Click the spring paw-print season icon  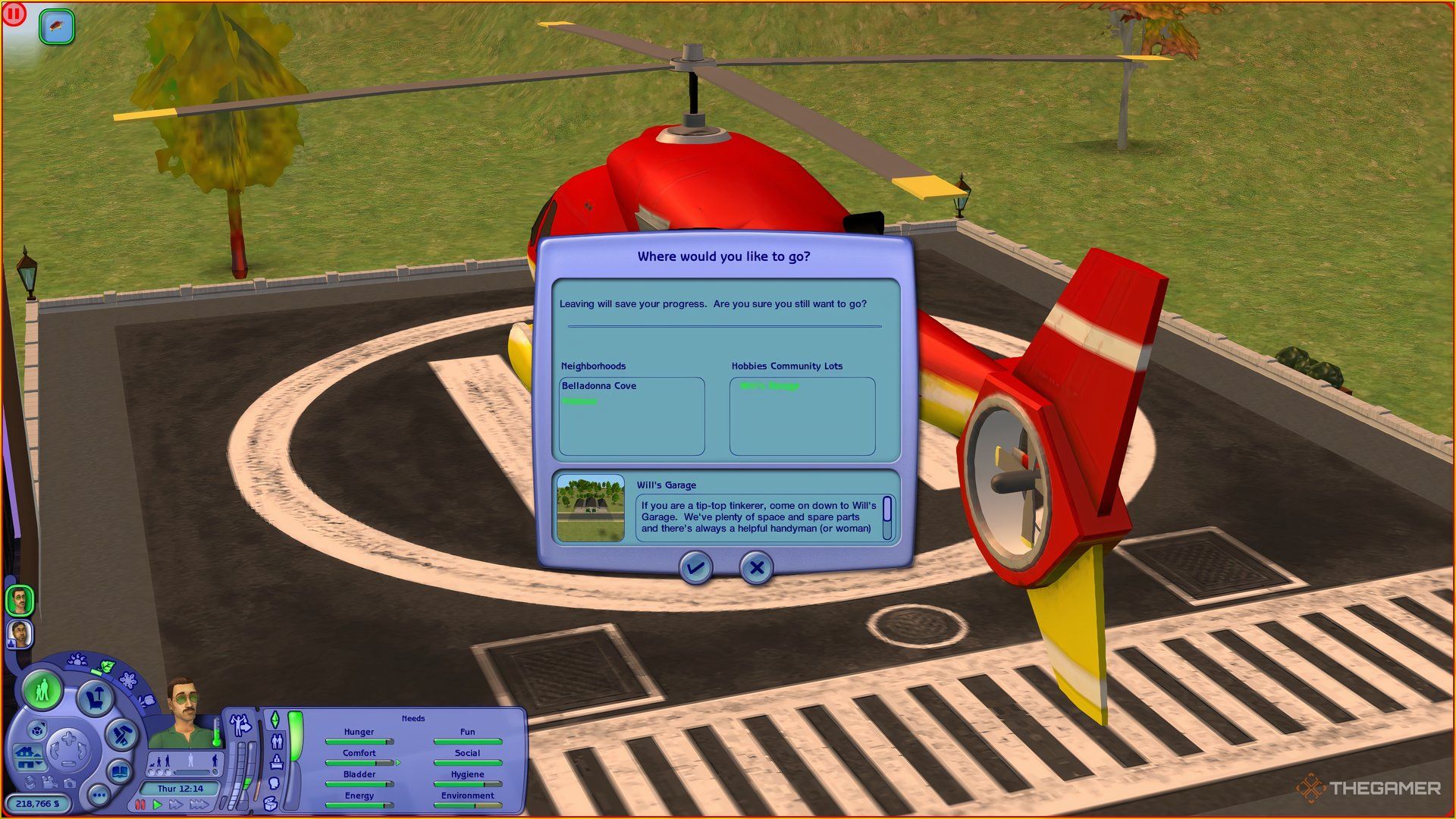click(77, 659)
